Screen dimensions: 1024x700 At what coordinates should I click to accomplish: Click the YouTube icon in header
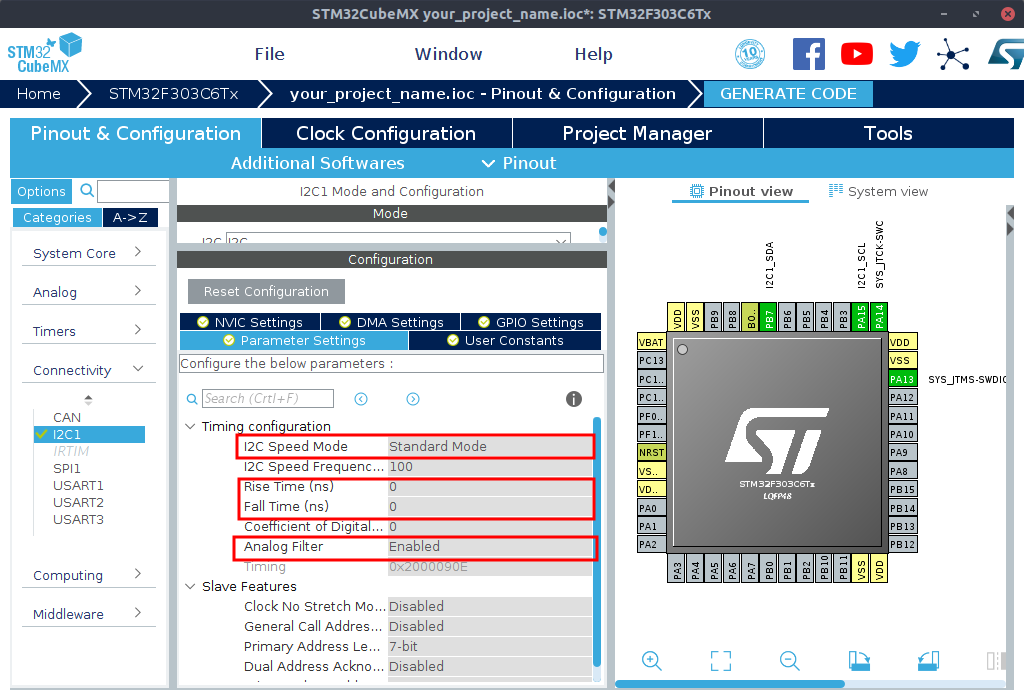[x=857, y=54]
